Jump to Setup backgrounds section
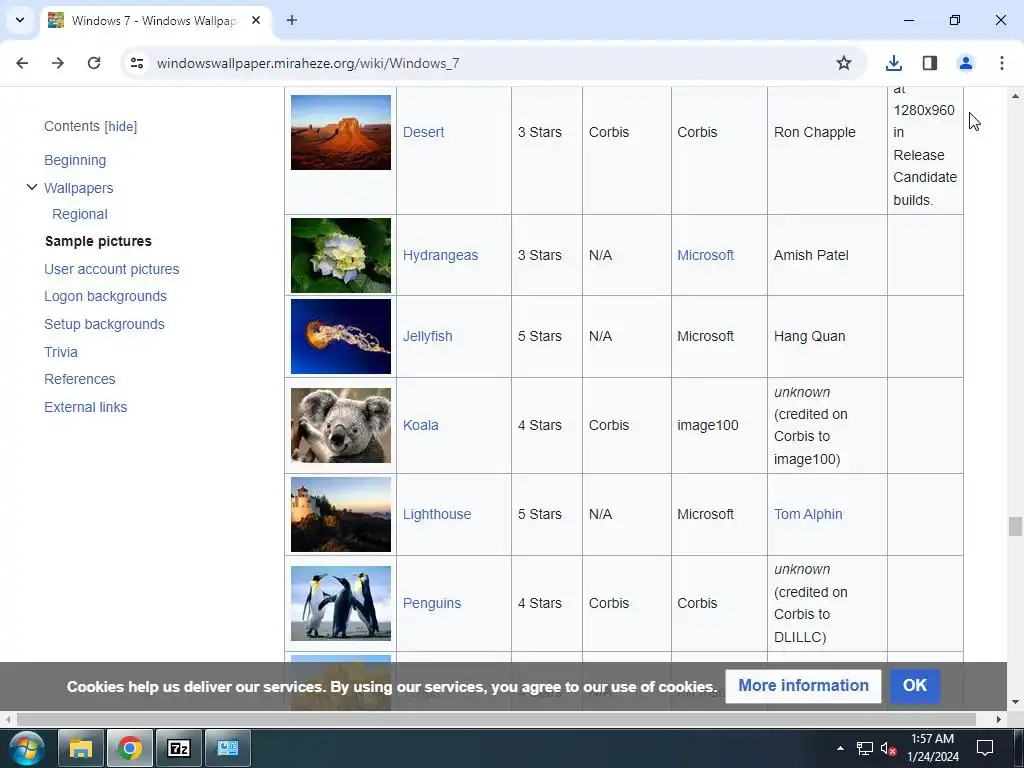Image resolution: width=1024 pixels, height=768 pixels. (x=104, y=325)
